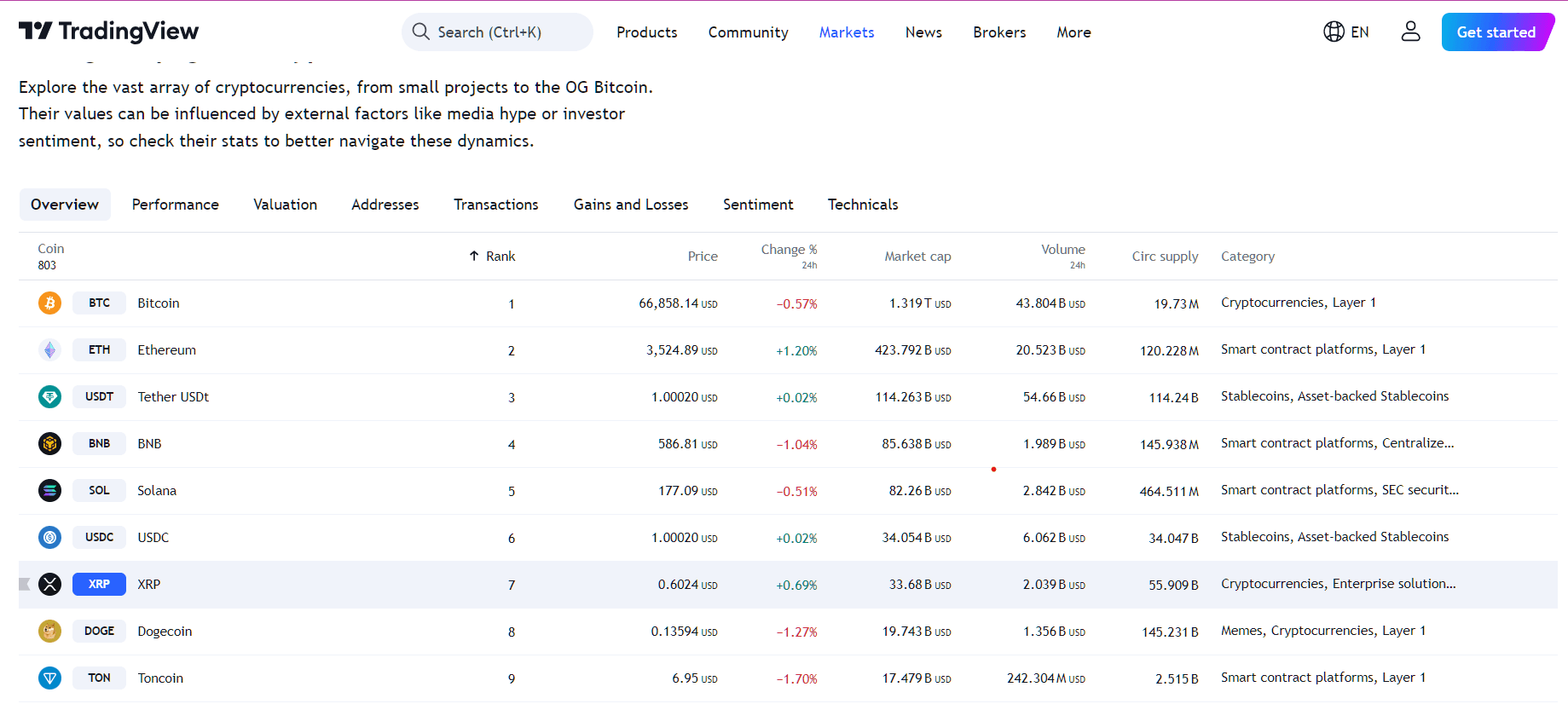Open the Products menu
This screenshot has height=704, width=1568.
[647, 32]
